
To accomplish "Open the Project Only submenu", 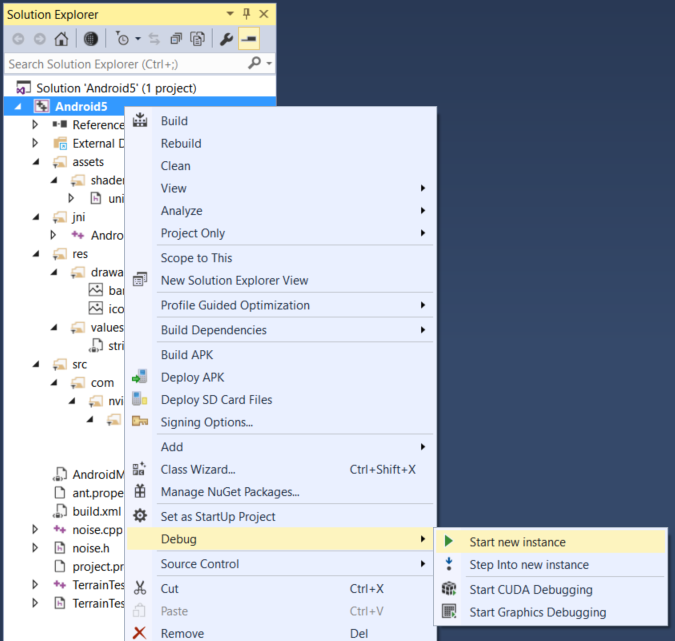I will pyautogui.click(x=281, y=233).
